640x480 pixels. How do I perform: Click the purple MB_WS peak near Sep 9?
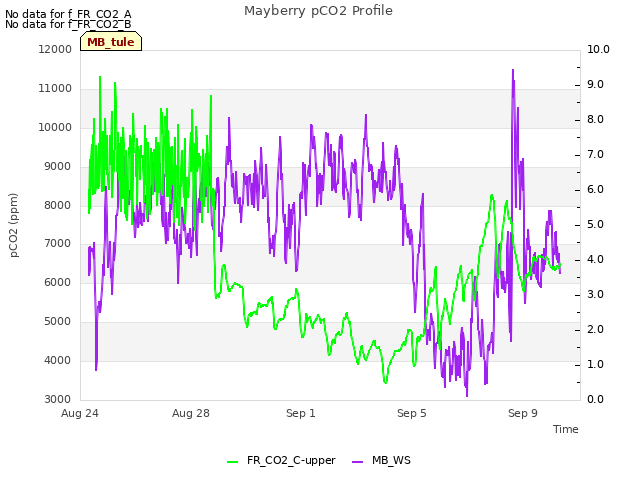(x=513, y=70)
